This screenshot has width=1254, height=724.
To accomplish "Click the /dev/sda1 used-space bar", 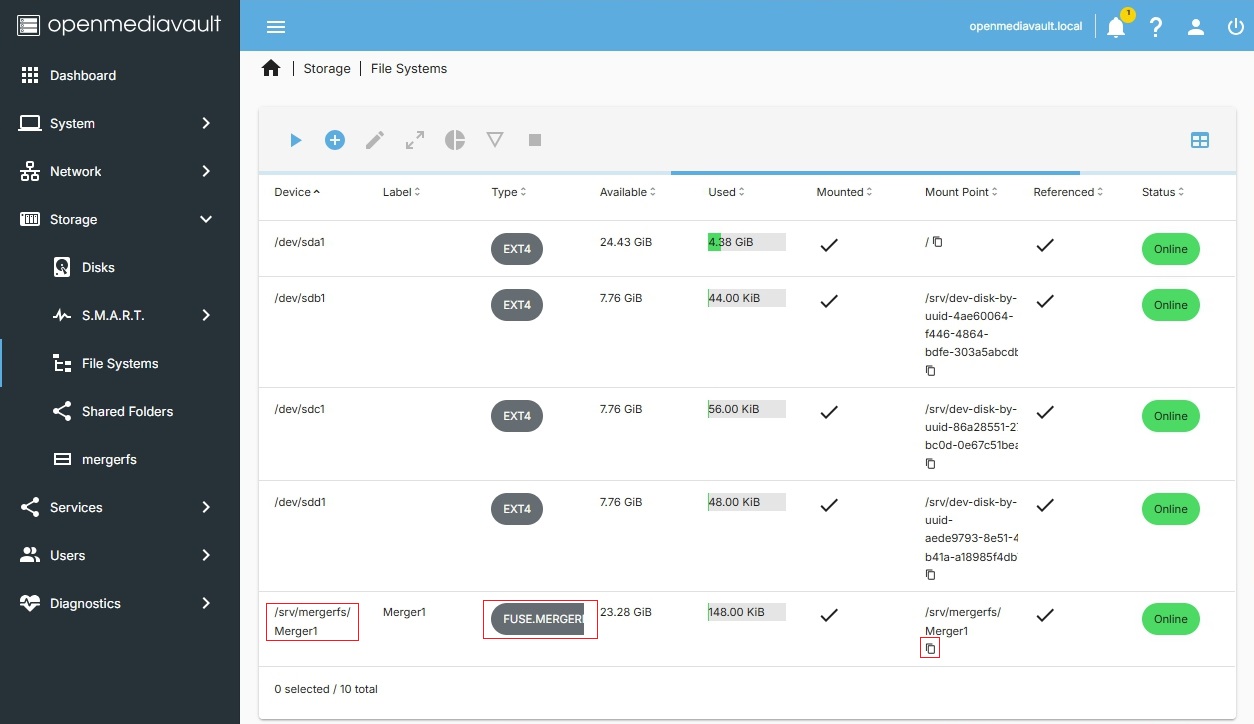I will pos(746,242).
